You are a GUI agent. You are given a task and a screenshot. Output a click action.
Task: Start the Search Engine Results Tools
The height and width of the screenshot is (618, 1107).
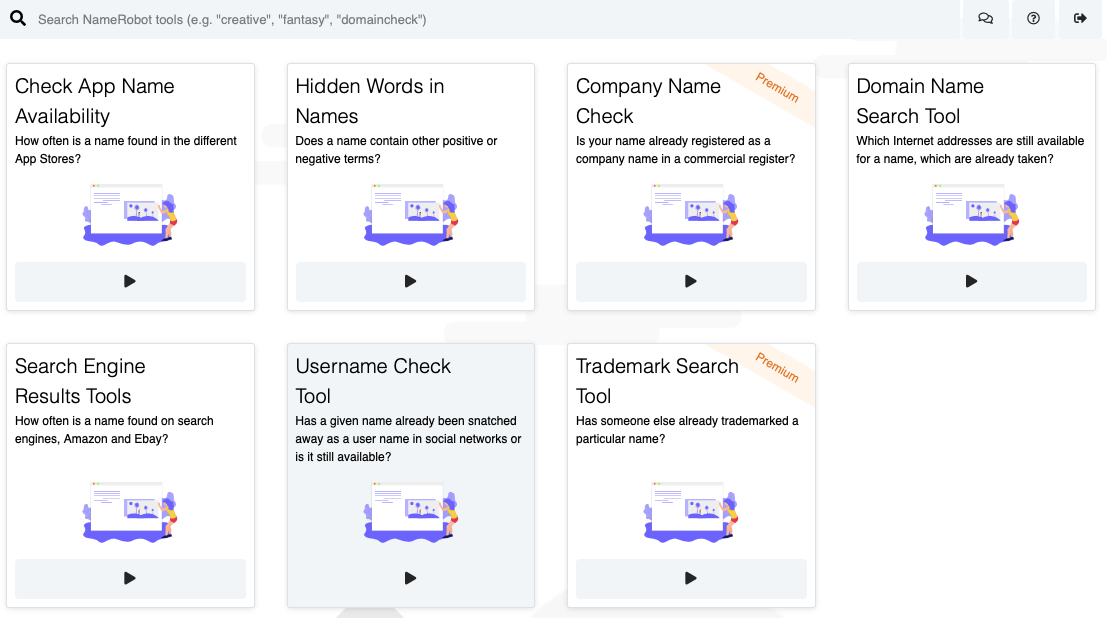coord(130,578)
